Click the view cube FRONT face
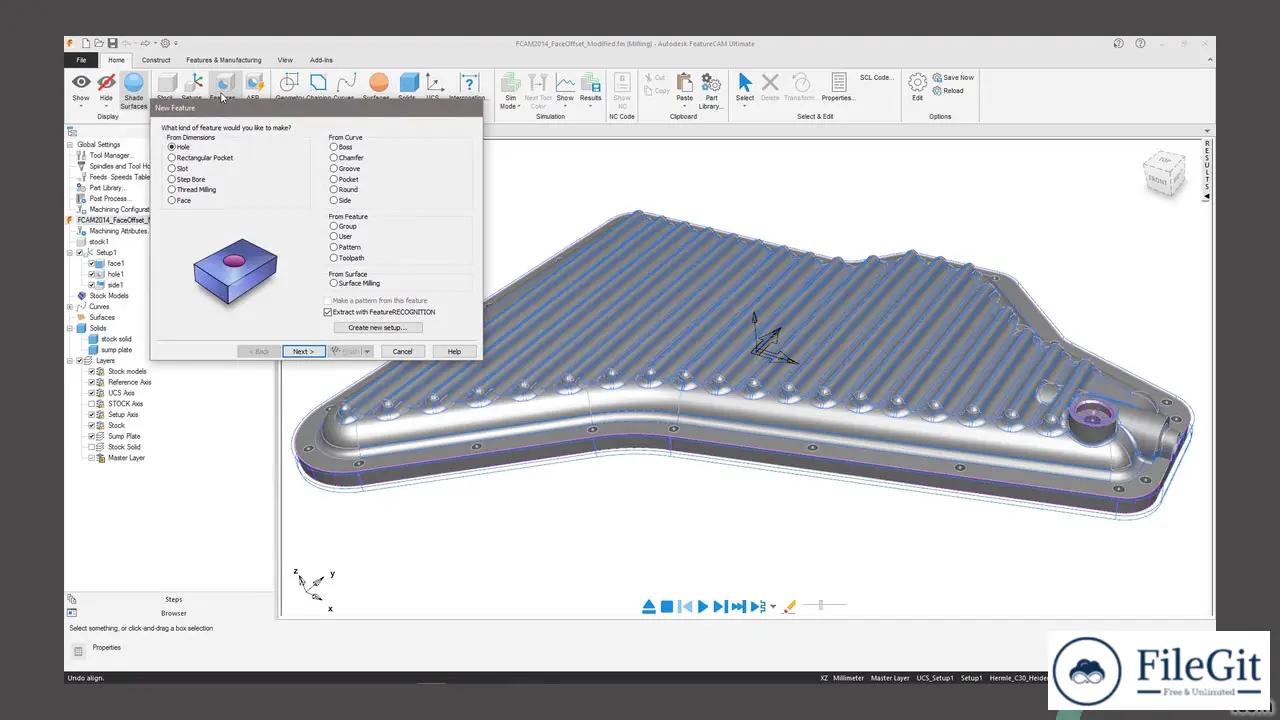The image size is (1280, 720). (x=1157, y=181)
